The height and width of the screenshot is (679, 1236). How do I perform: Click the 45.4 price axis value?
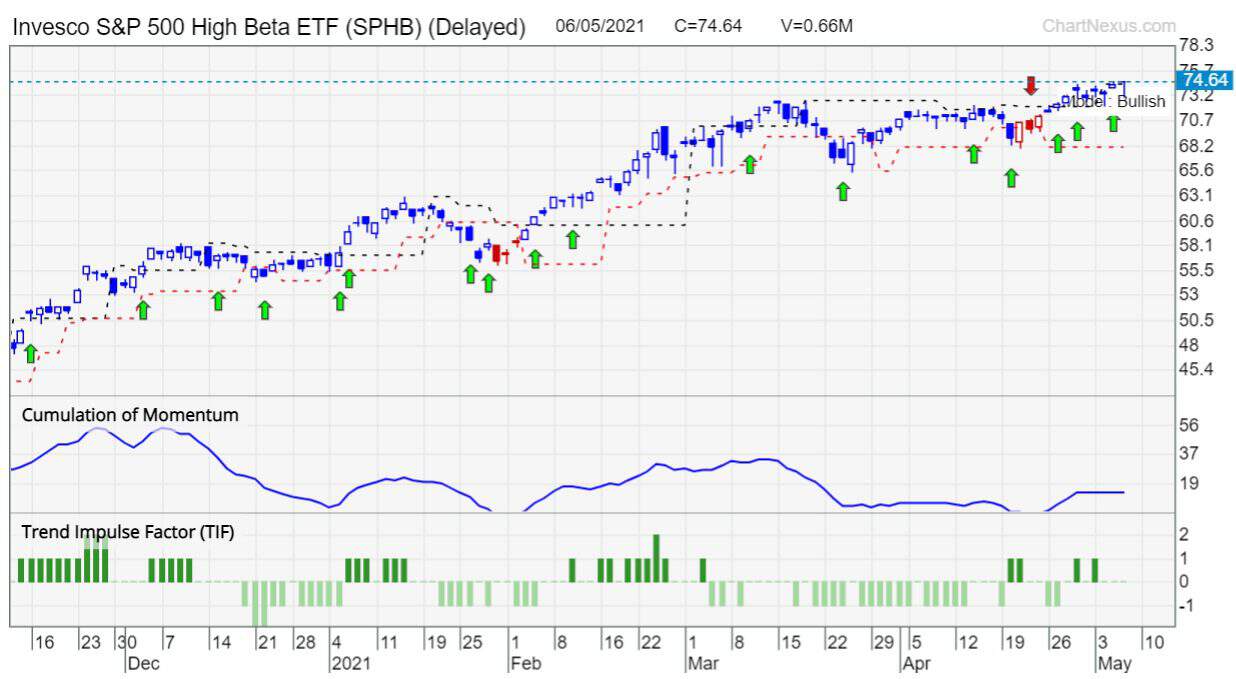1196,370
